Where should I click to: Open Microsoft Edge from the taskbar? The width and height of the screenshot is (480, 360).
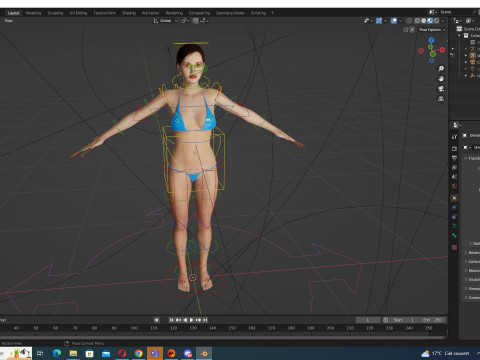(57, 353)
